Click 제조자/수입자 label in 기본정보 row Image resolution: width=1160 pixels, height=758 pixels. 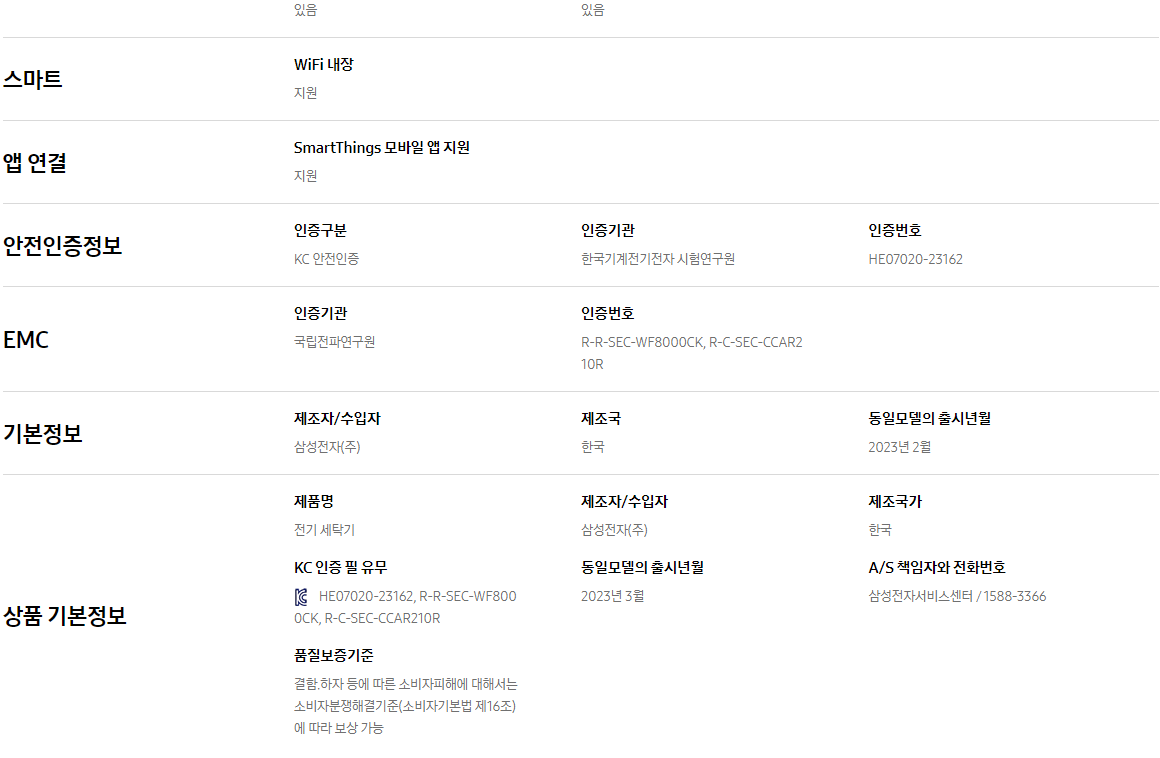pyautogui.click(x=337, y=418)
